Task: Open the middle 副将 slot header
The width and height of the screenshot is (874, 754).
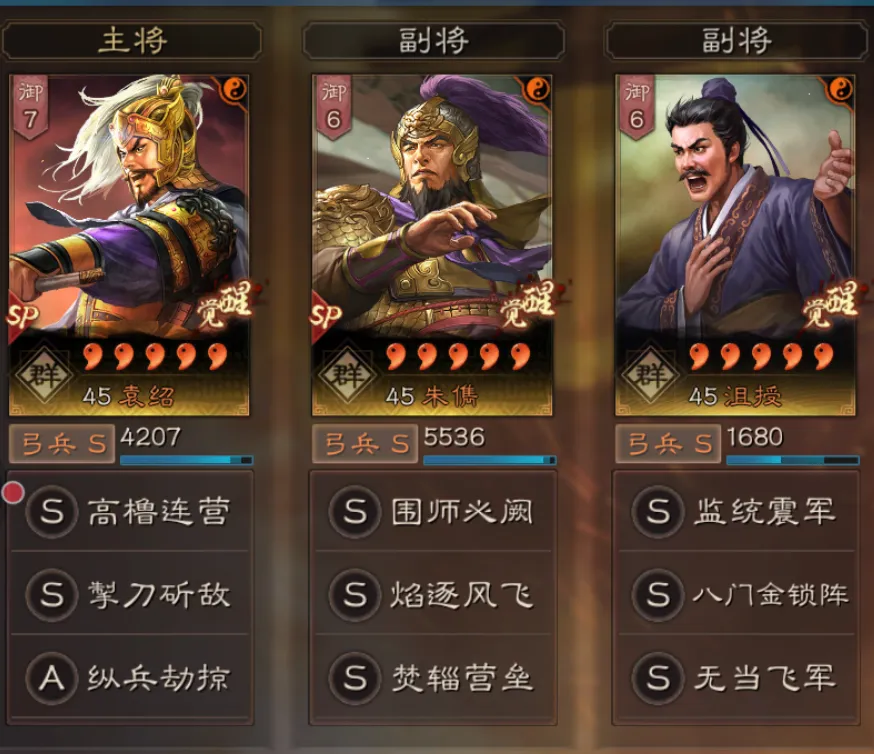Action: coord(434,41)
